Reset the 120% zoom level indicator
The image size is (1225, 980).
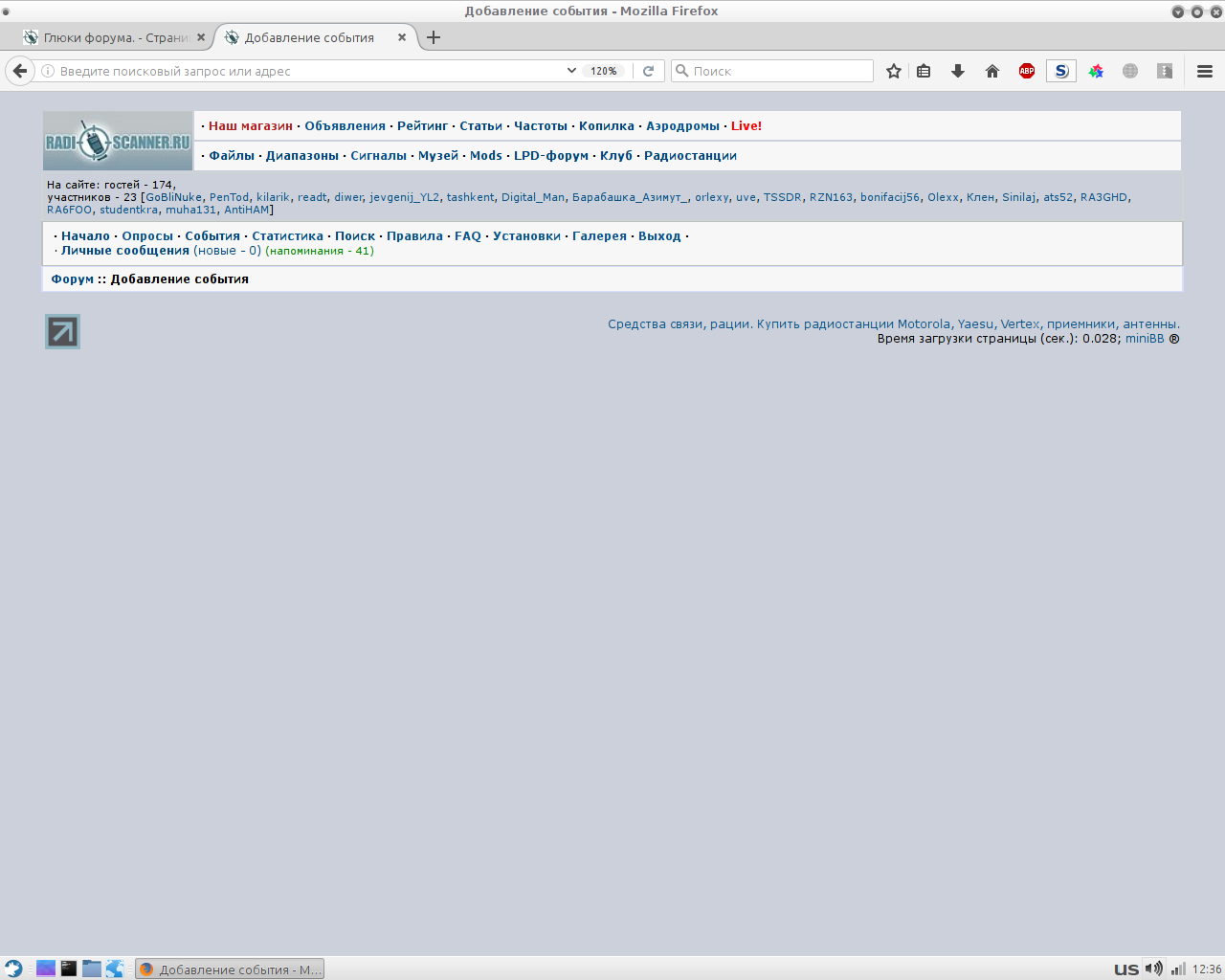pos(603,71)
